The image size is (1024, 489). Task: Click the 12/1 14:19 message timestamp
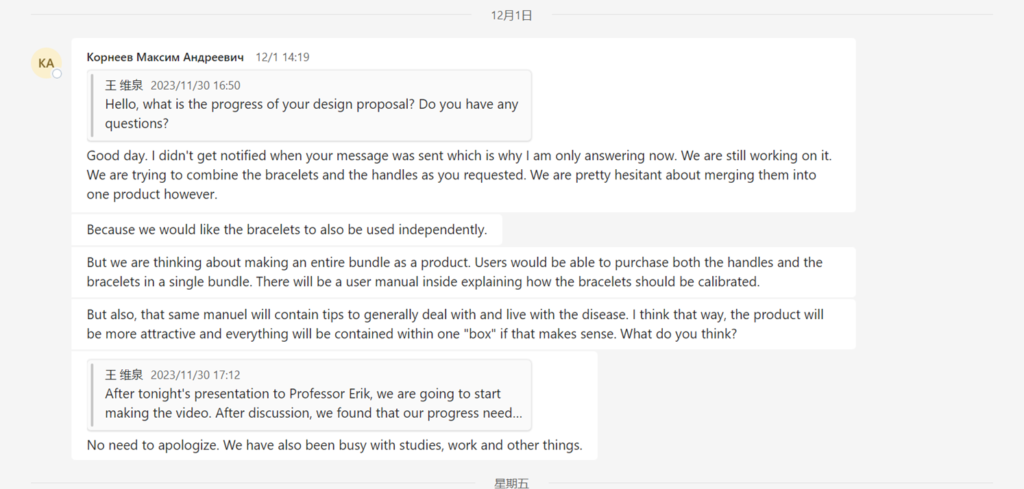[x=282, y=57]
